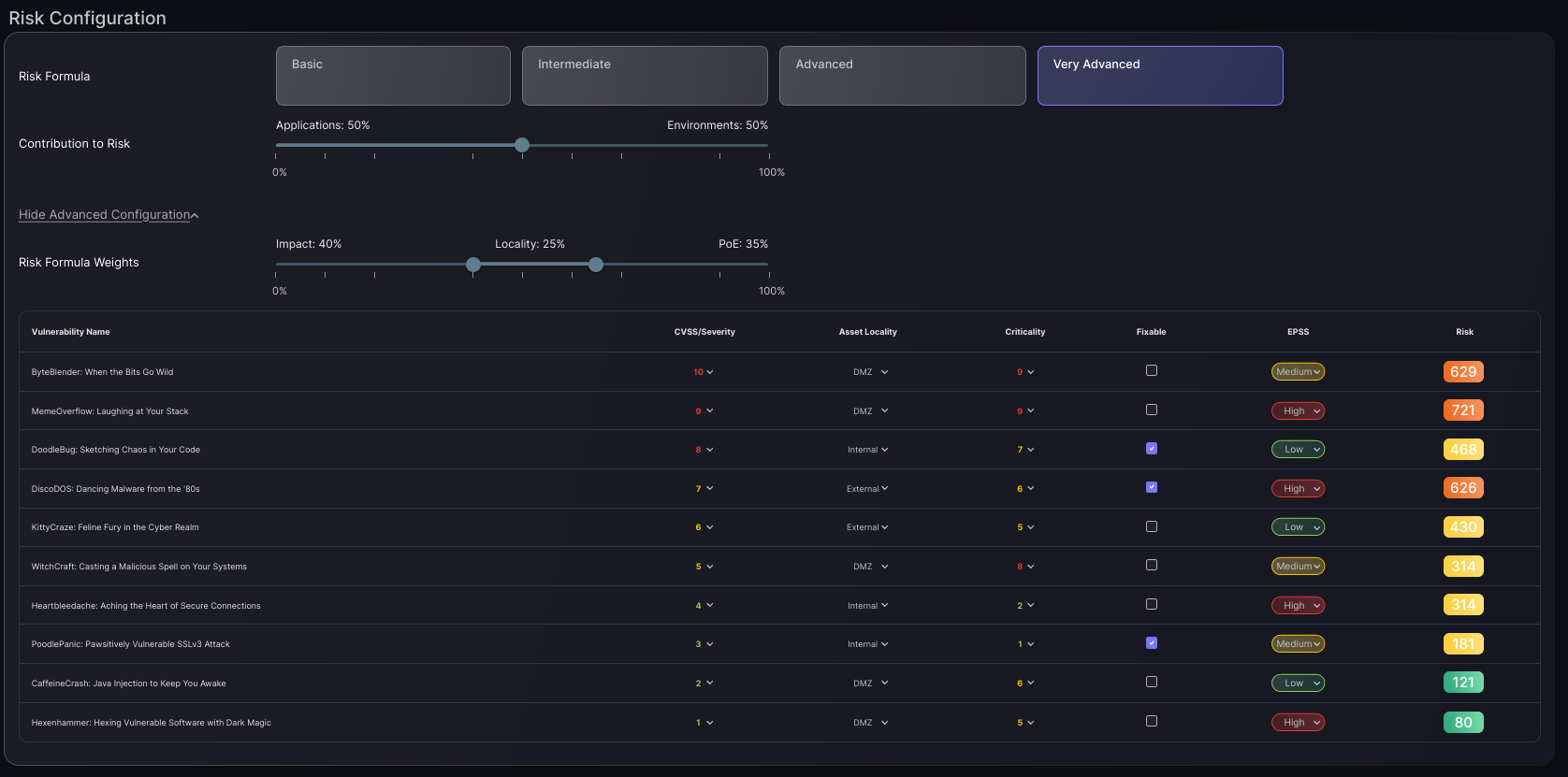Enable Fixable for Hexenhammer row
The image size is (1568, 777).
coord(1152,721)
